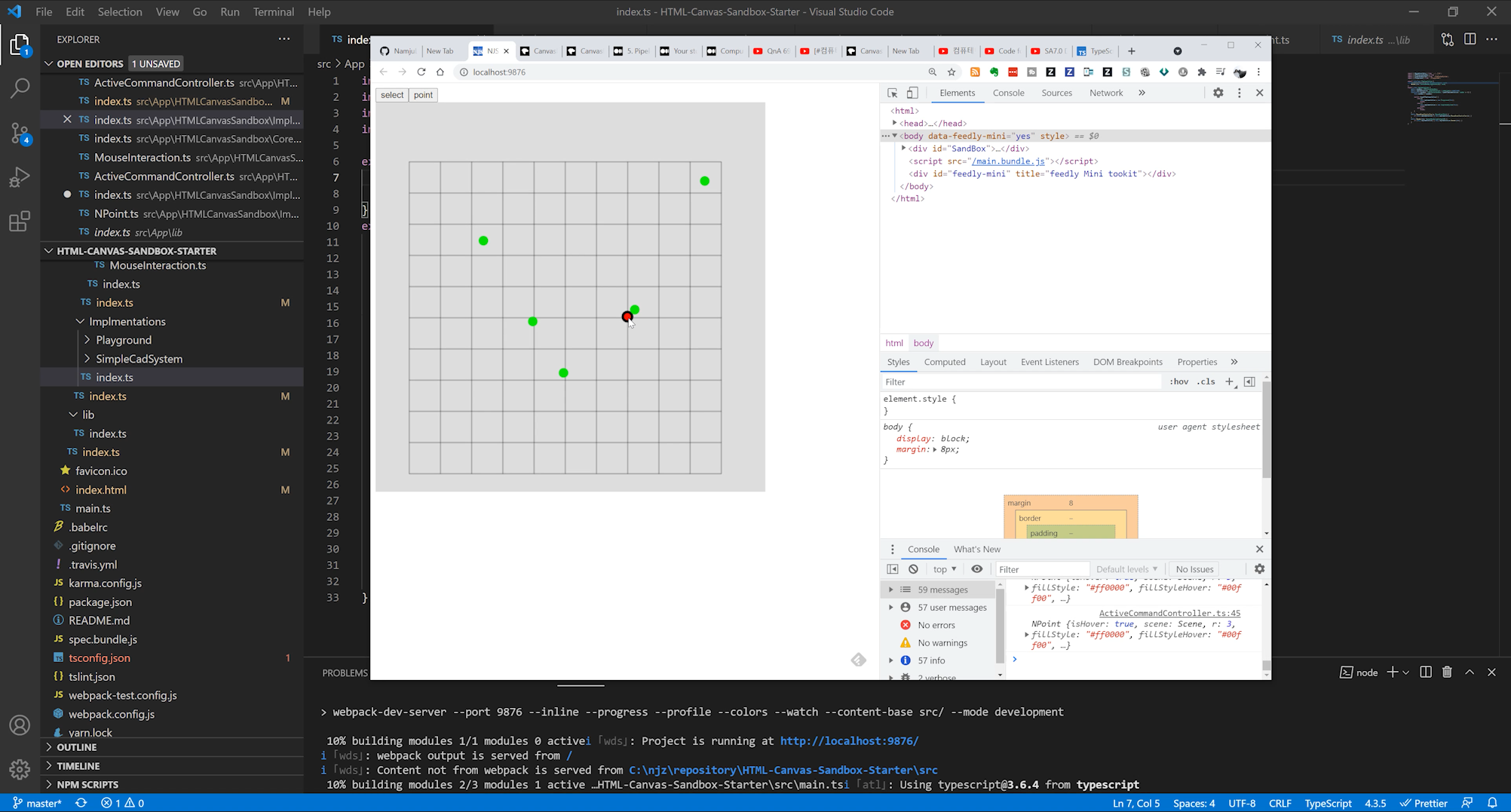Toggle the computed styles sidebar pane
This screenshot has width=1511, height=812.
tap(1249, 381)
